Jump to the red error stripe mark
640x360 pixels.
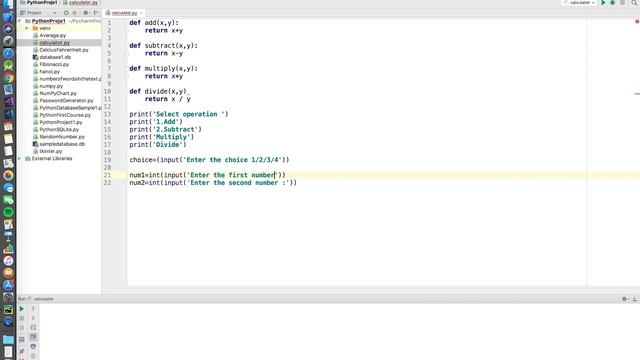point(637,94)
